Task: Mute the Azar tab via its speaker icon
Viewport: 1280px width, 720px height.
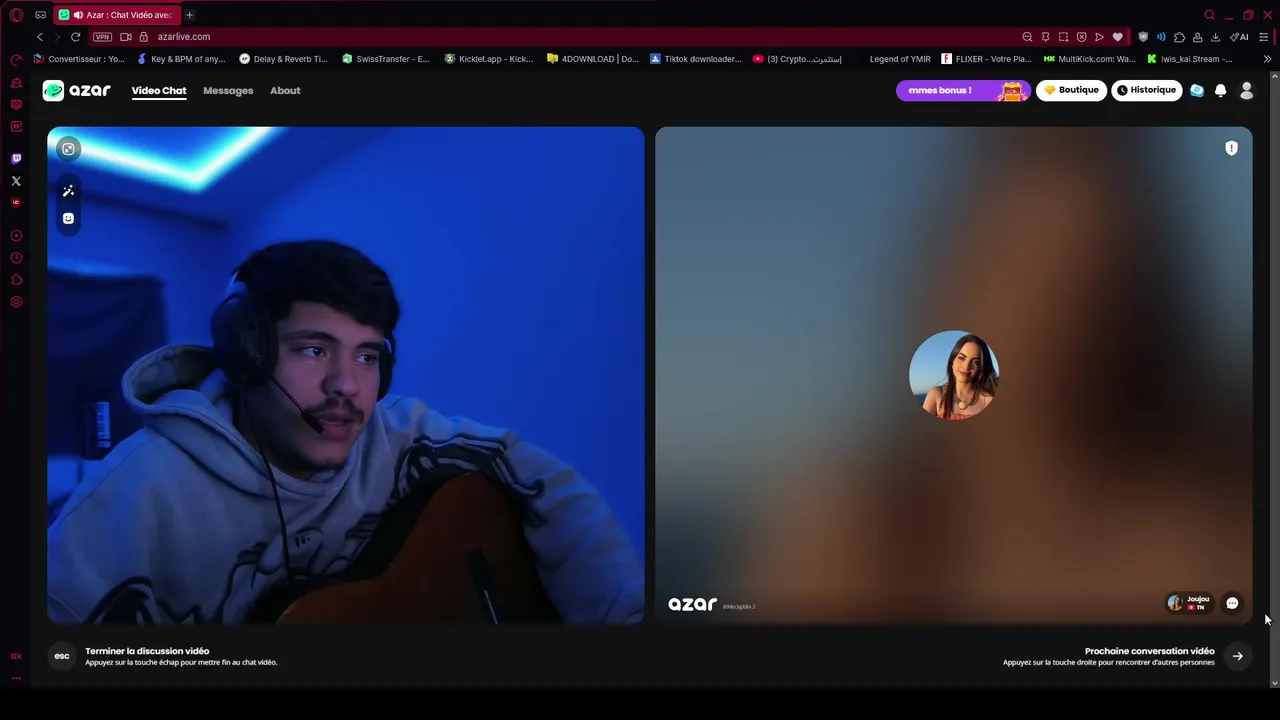Action: point(78,15)
